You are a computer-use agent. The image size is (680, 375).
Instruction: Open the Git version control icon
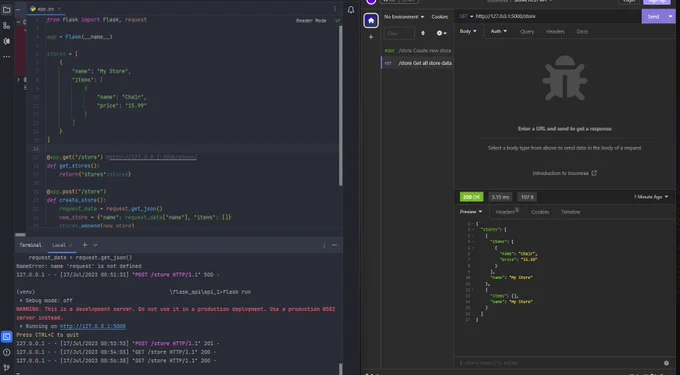pos(7,368)
